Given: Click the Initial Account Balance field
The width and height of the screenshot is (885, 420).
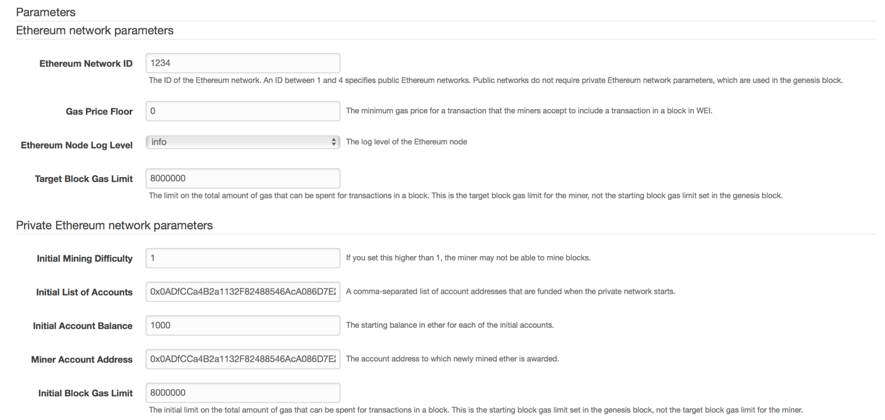Looking at the screenshot, I should 243,325.
